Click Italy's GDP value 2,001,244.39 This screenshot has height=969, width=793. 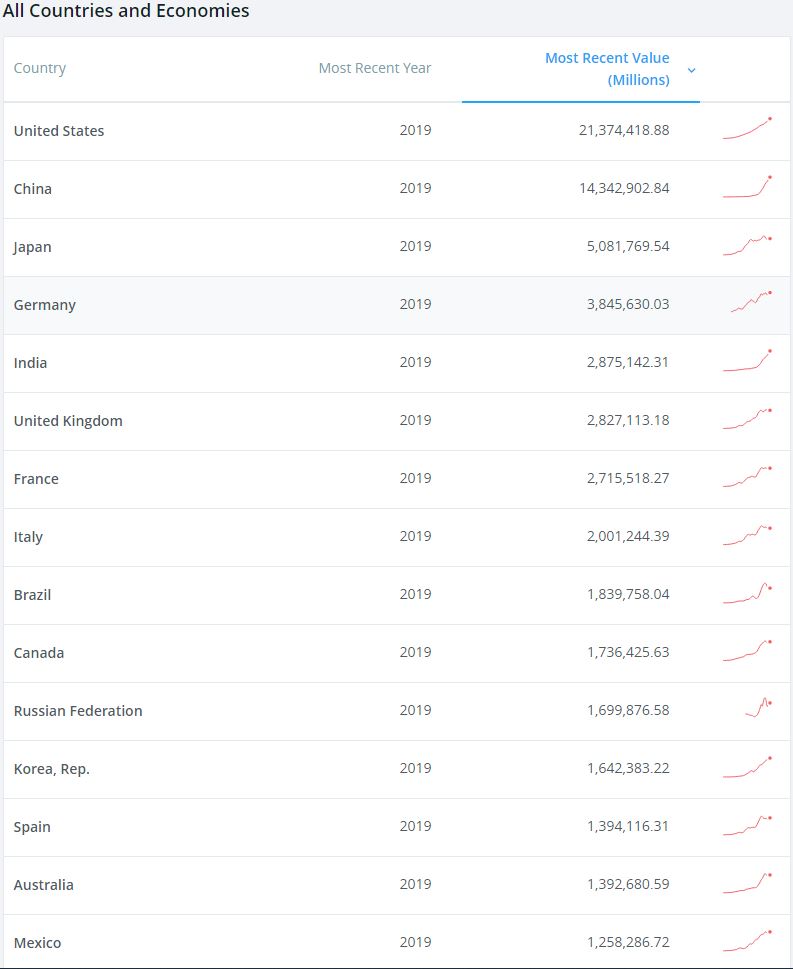click(628, 536)
